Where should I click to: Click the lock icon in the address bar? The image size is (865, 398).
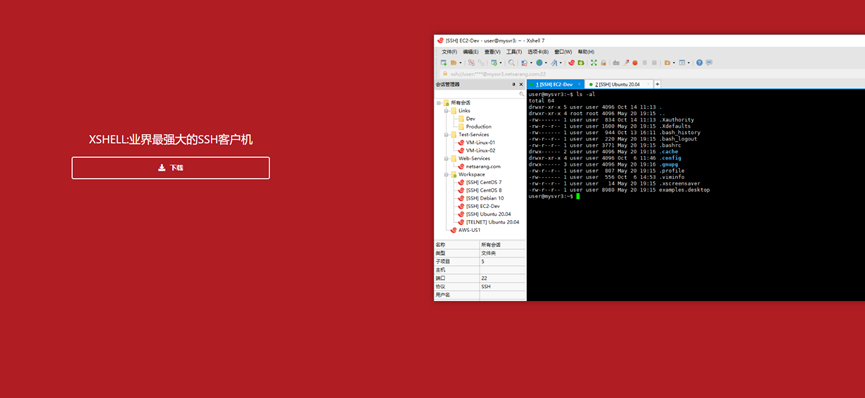click(445, 73)
